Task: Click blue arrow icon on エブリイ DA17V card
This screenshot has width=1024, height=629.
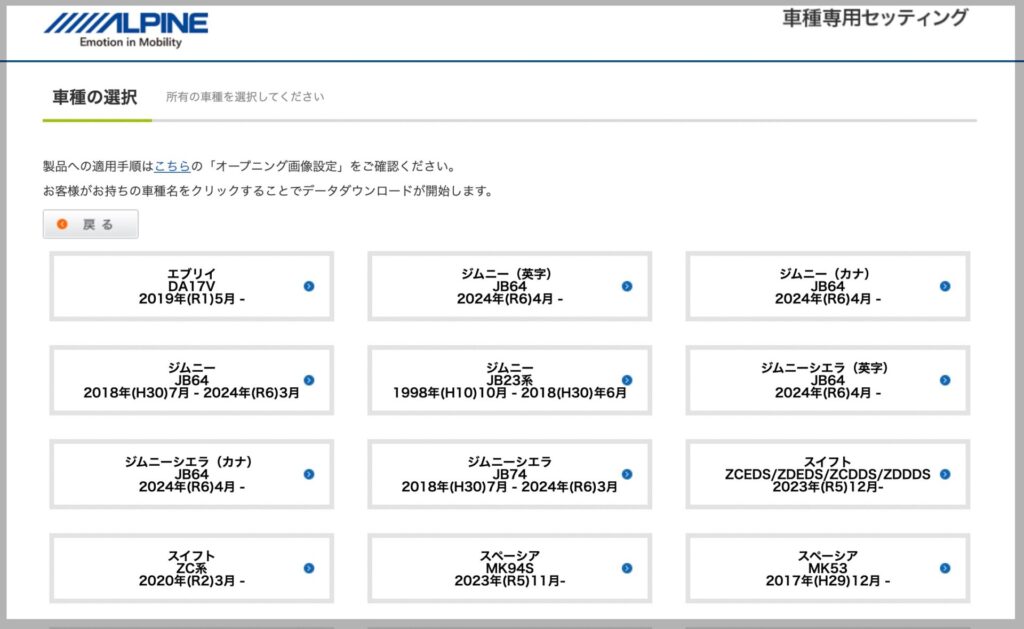Action: click(x=309, y=286)
